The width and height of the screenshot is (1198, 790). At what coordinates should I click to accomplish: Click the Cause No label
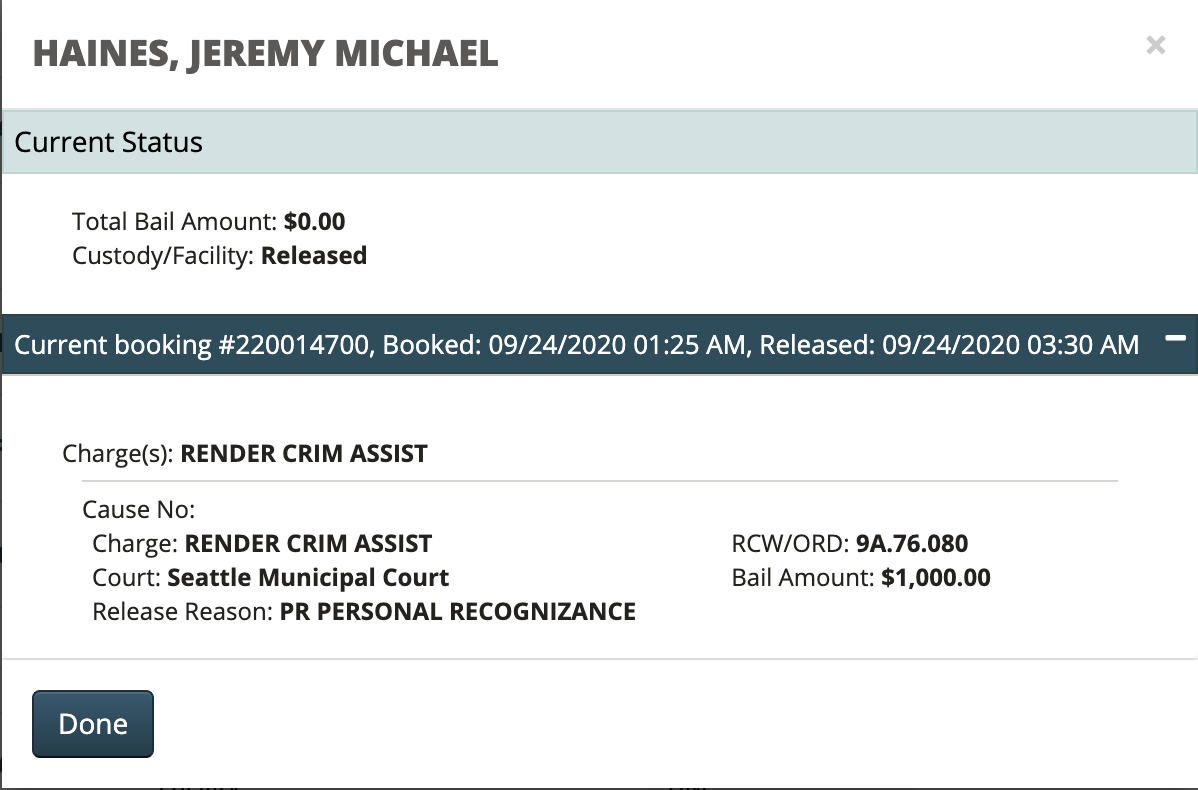pos(138,510)
